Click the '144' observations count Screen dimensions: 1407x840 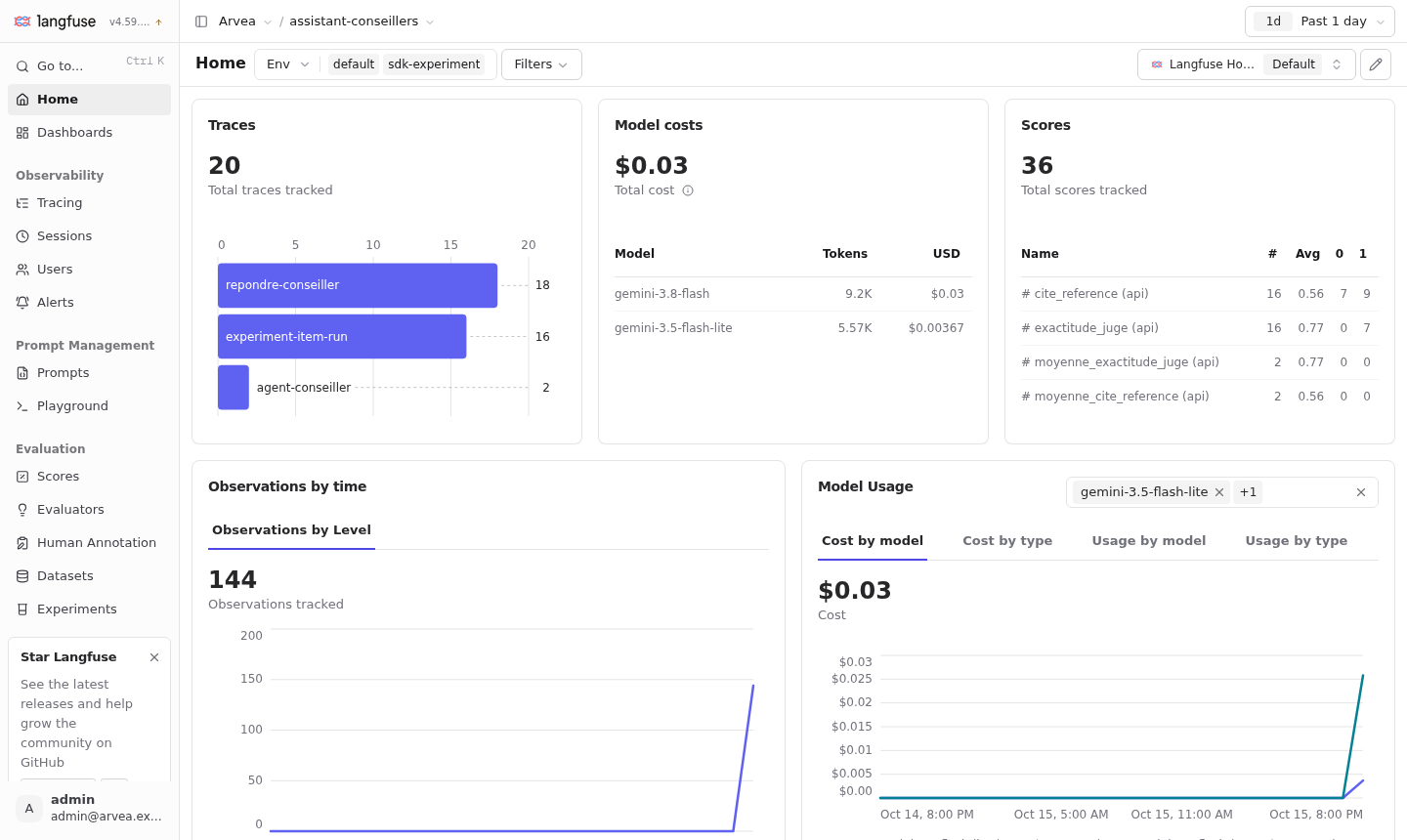coord(233,580)
